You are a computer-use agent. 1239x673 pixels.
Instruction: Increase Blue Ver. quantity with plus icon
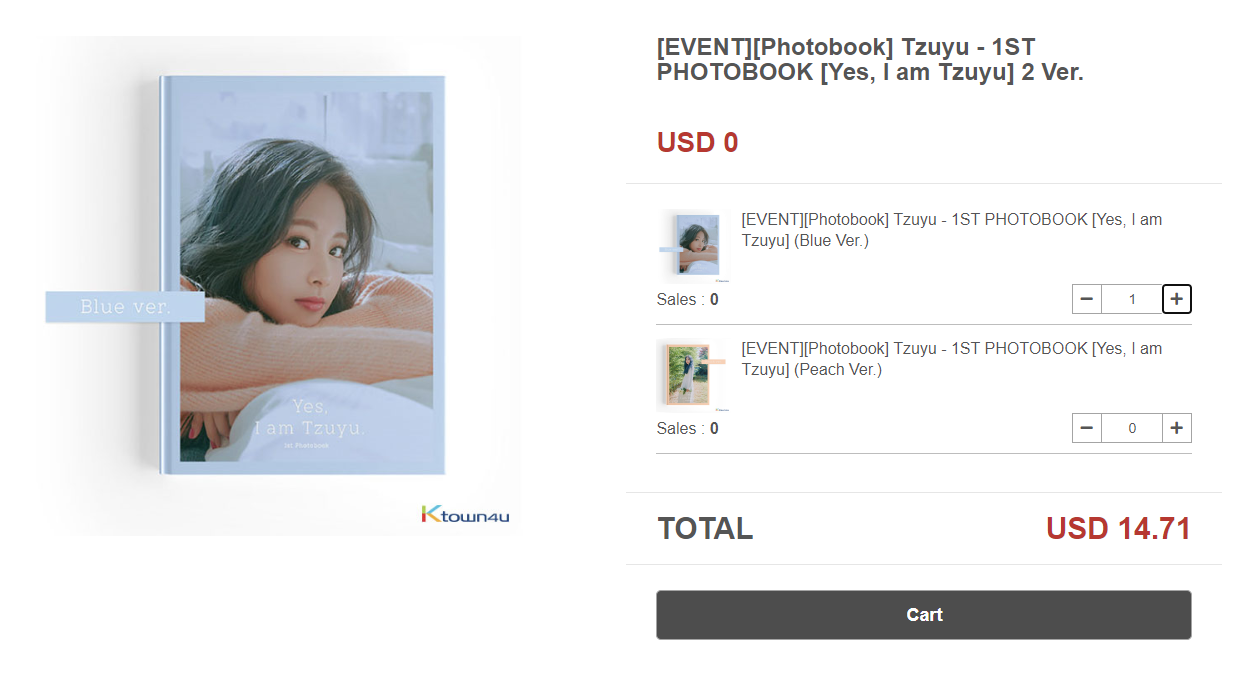point(1177,299)
